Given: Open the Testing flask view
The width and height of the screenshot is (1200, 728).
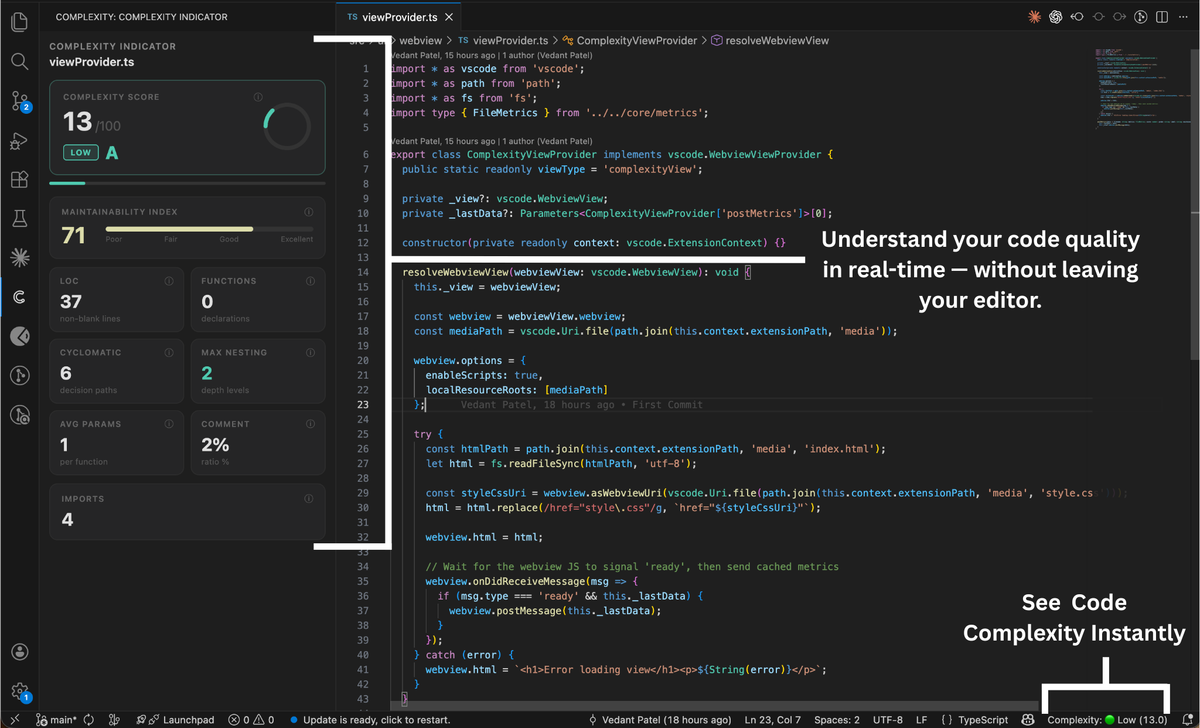Looking at the screenshot, I should [x=19, y=218].
